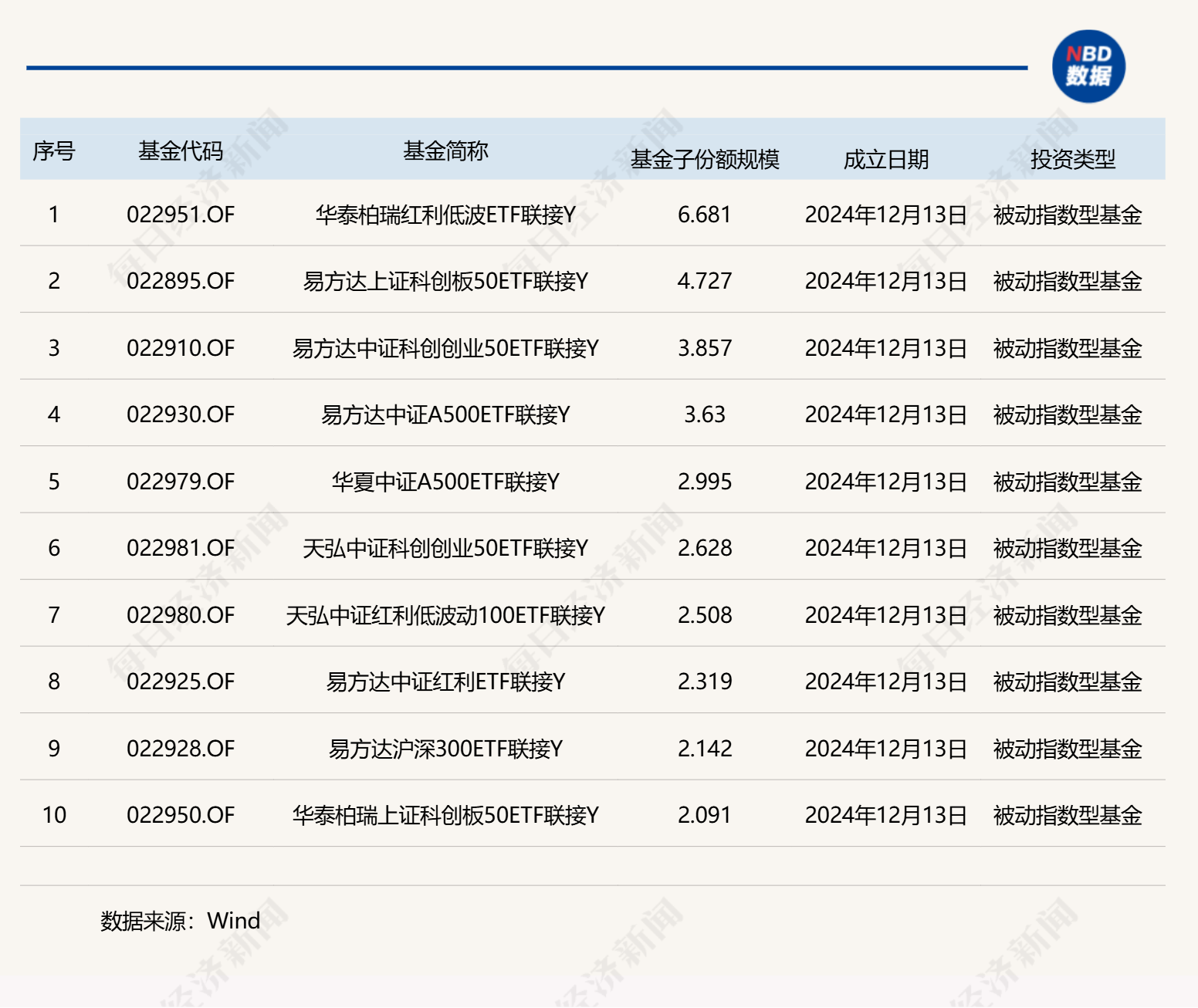This screenshot has height=1008, width=1198.
Task: Click scale value 2.142
Action: (705, 749)
